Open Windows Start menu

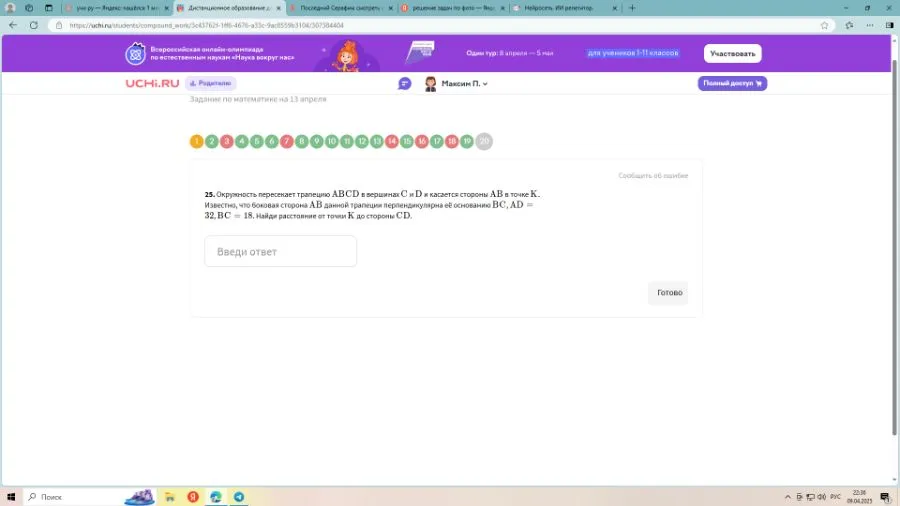tap(11, 497)
